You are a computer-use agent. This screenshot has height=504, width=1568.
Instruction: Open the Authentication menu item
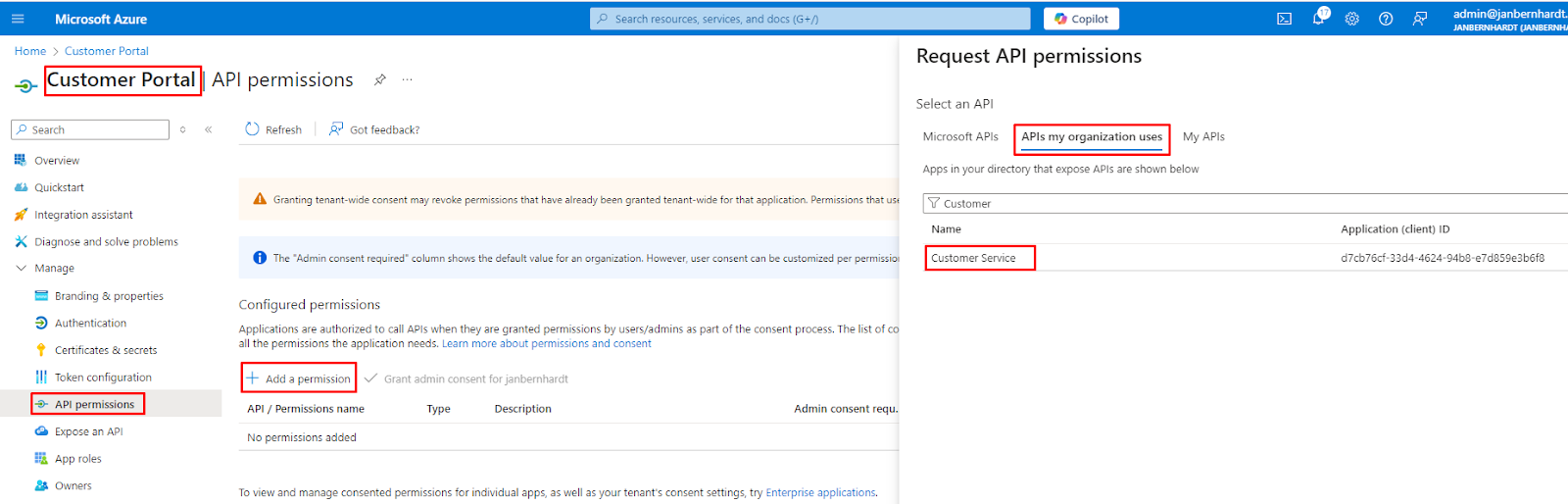tap(90, 323)
